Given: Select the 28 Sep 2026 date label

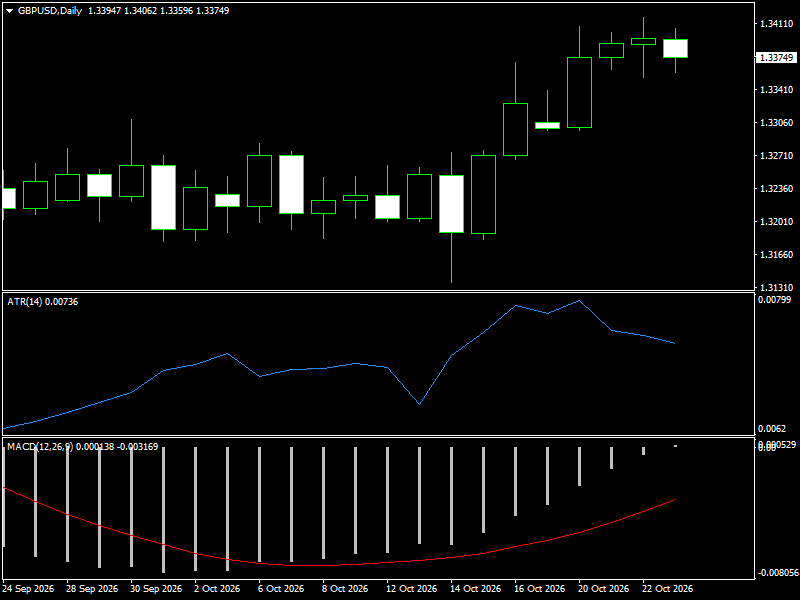Looking at the screenshot, I should (92, 589).
